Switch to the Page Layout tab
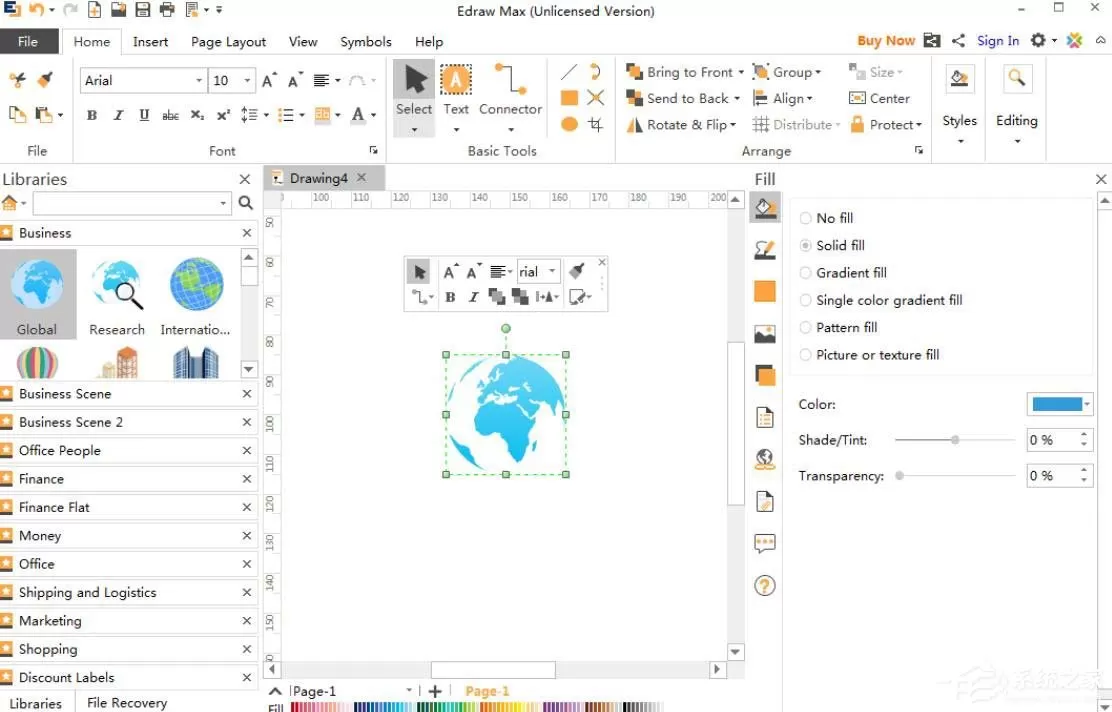The image size is (1112, 712). [228, 42]
